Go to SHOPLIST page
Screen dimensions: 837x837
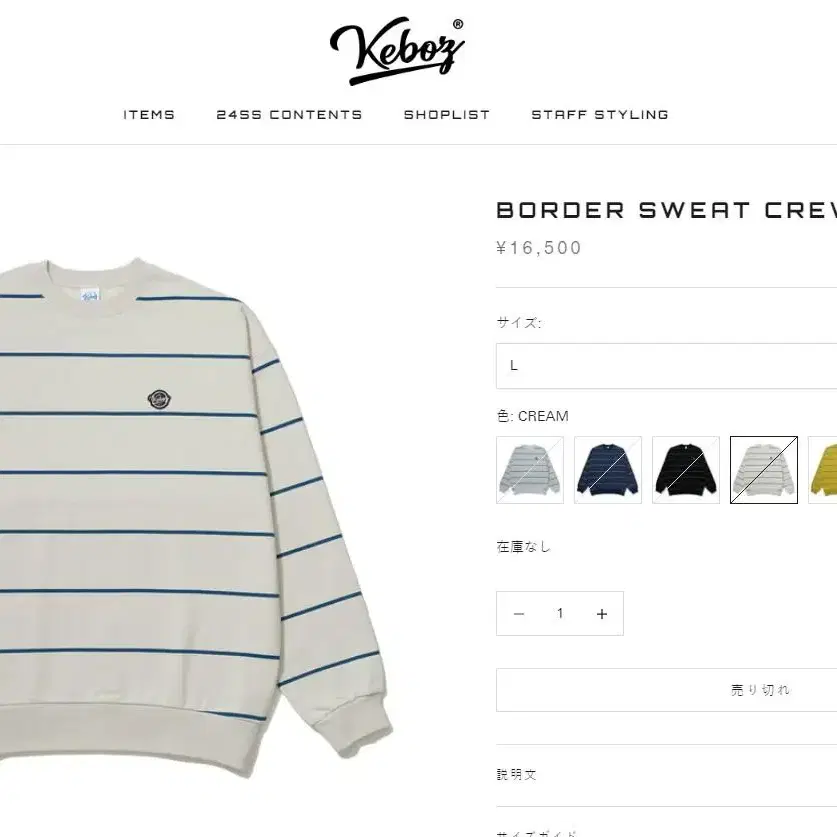(446, 115)
